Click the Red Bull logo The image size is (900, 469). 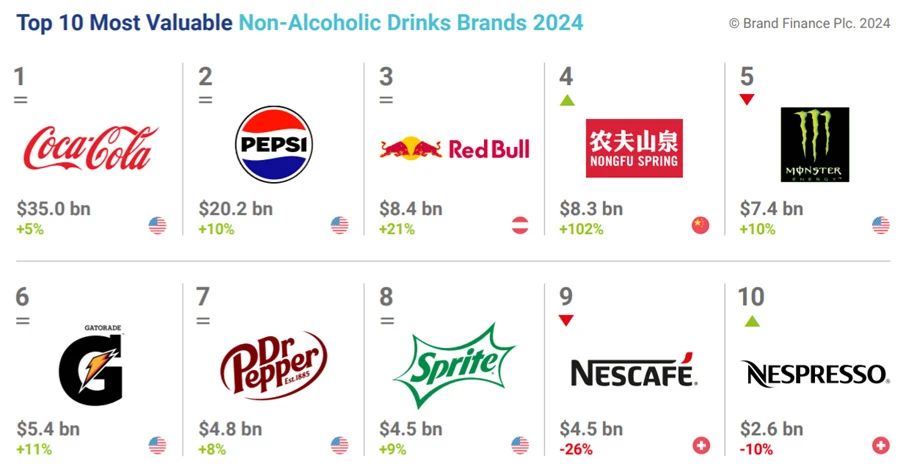tap(455, 149)
